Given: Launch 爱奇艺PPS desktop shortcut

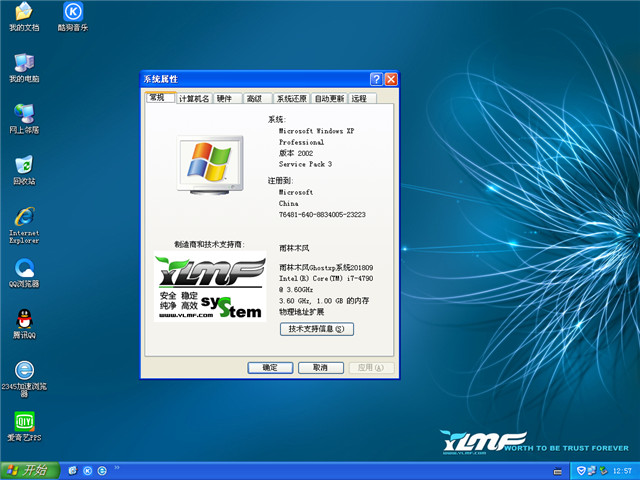Looking at the screenshot, I should 24,424.
